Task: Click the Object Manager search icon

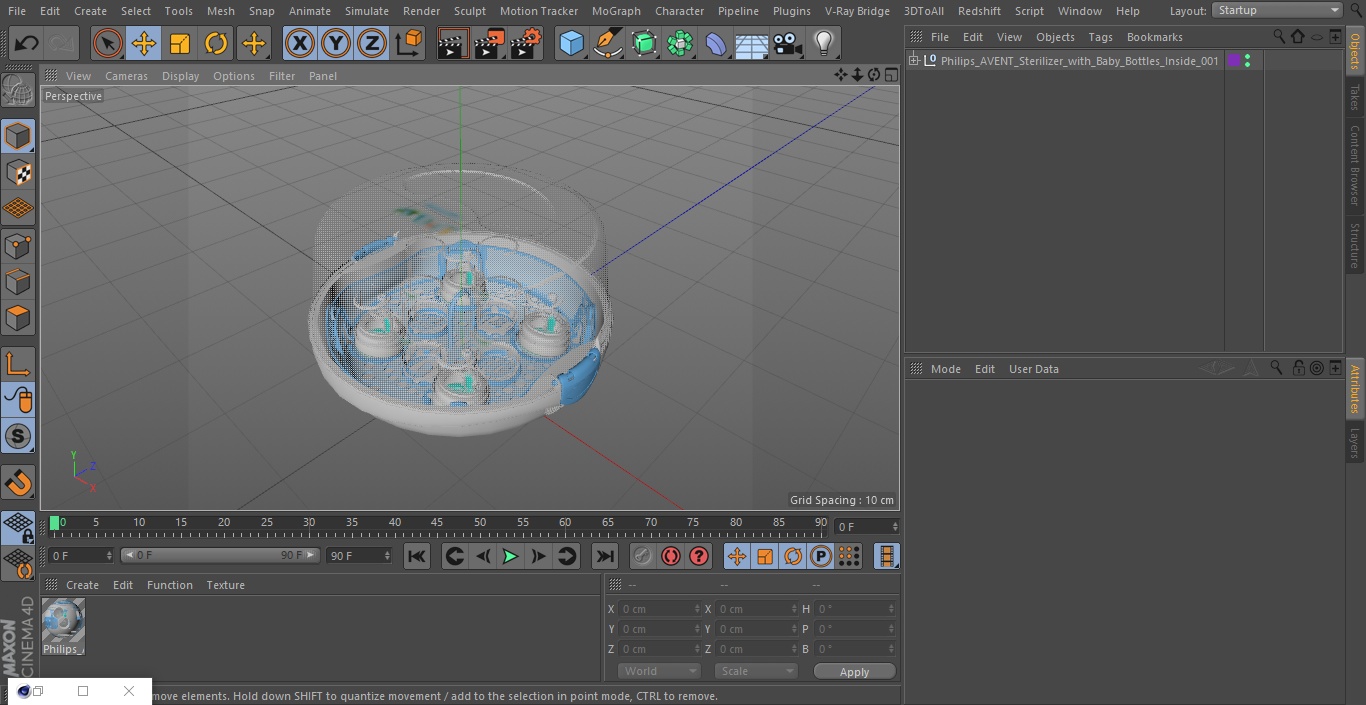Action: point(1279,37)
